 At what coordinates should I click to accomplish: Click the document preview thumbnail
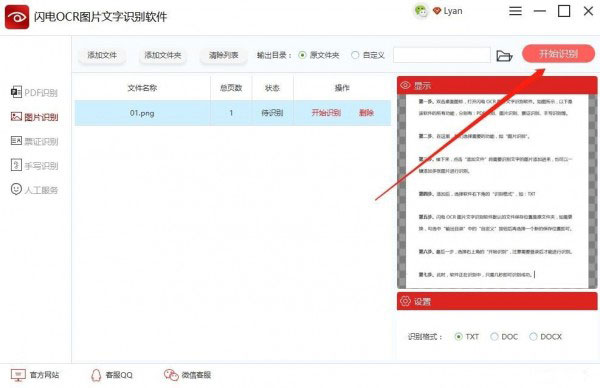tap(497, 191)
